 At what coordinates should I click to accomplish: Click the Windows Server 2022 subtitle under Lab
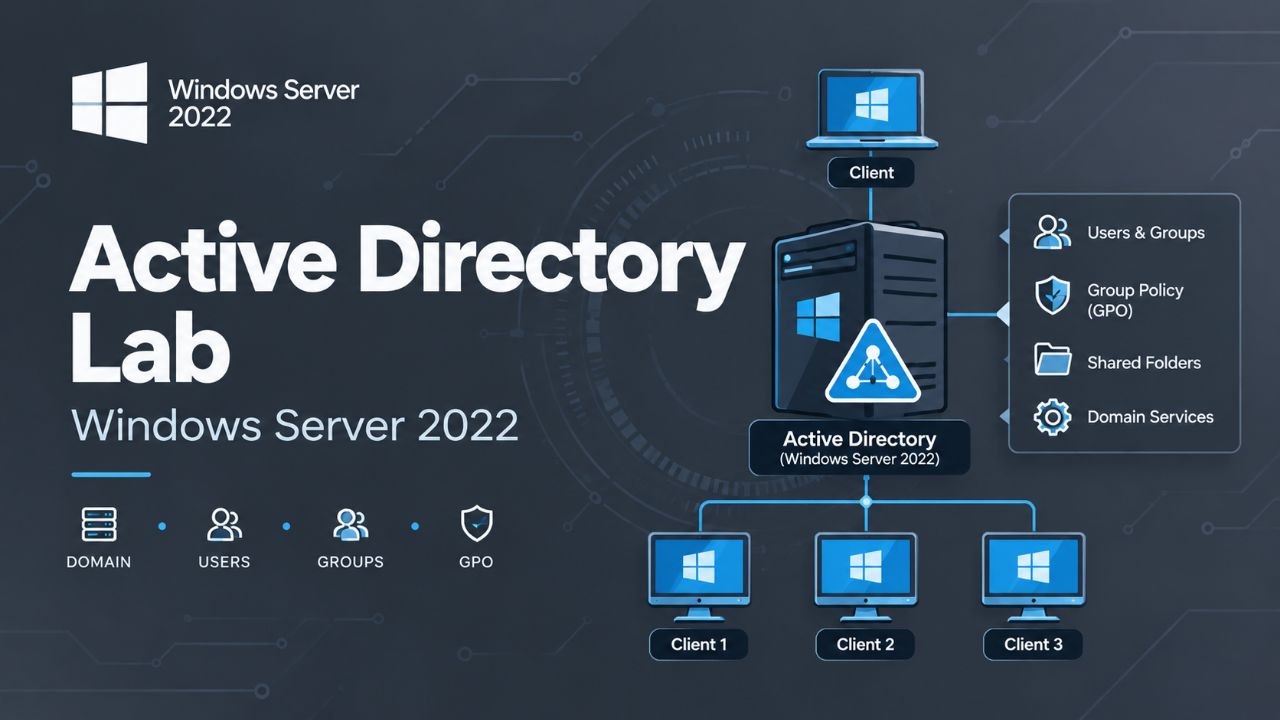pyautogui.click(x=295, y=426)
